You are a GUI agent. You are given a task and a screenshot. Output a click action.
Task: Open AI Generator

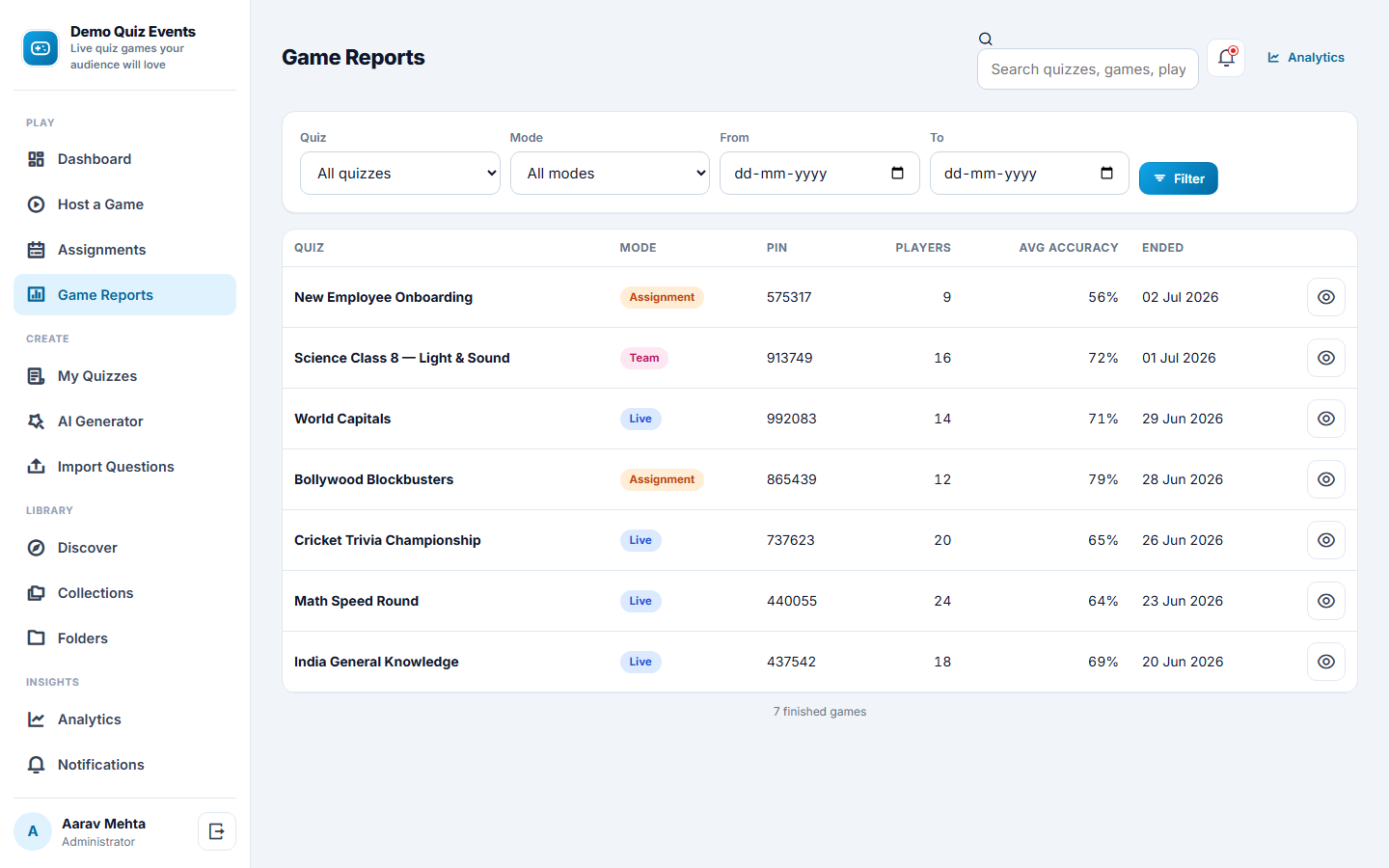pyautogui.click(x=124, y=421)
